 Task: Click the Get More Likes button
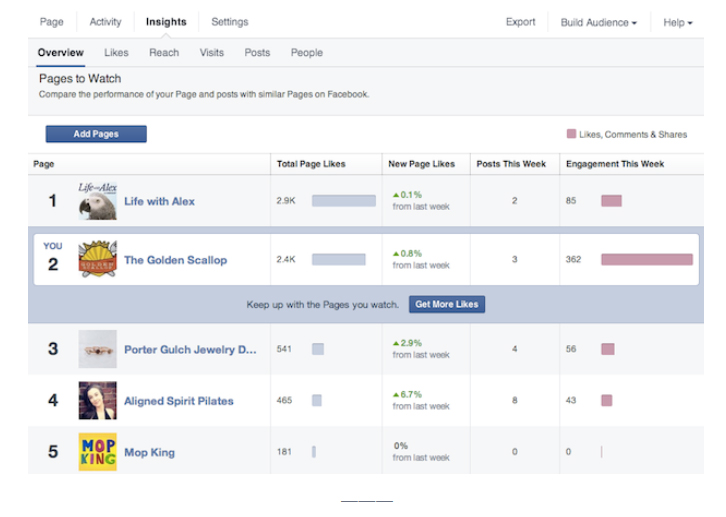tap(447, 304)
